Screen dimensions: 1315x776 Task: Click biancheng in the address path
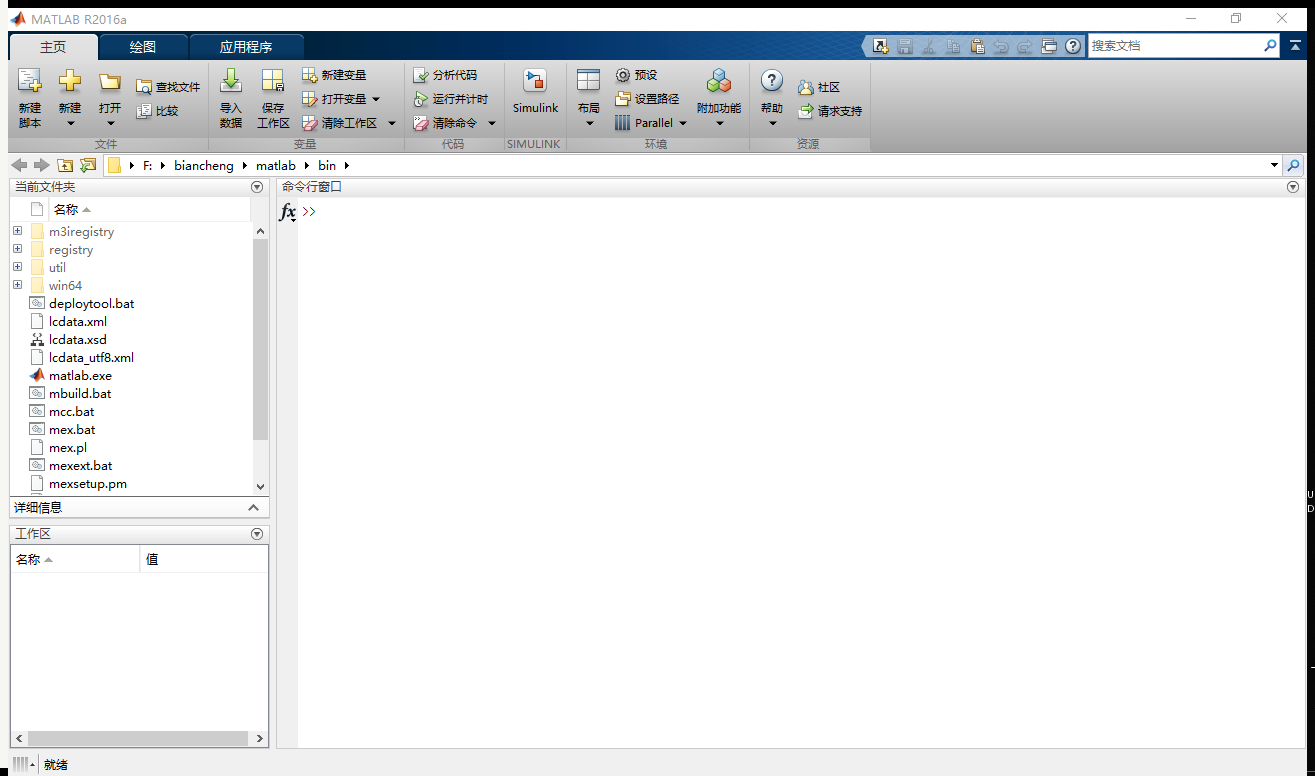[204, 165]
